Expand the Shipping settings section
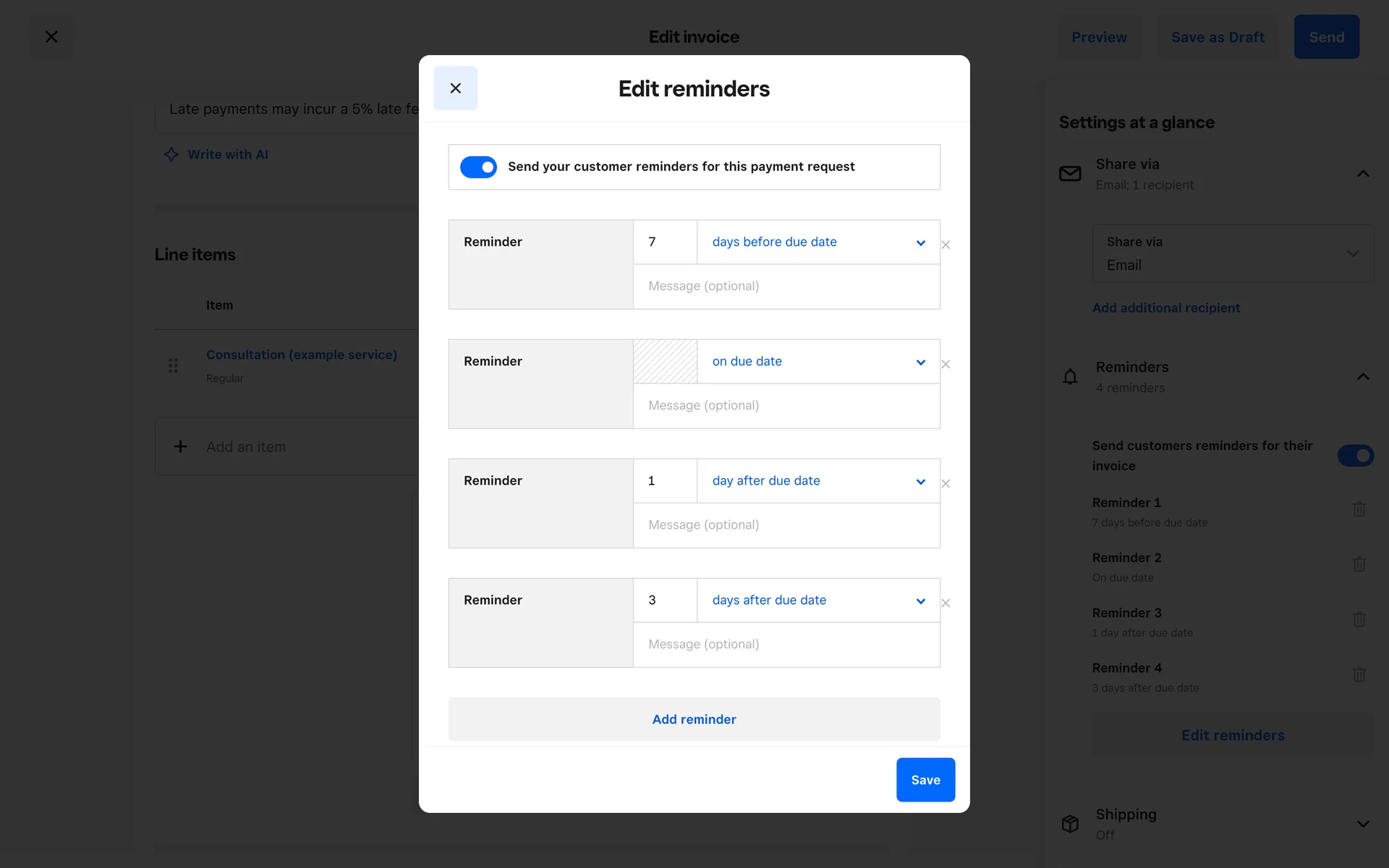The image size is (1389, 868). click(1363, 824)
